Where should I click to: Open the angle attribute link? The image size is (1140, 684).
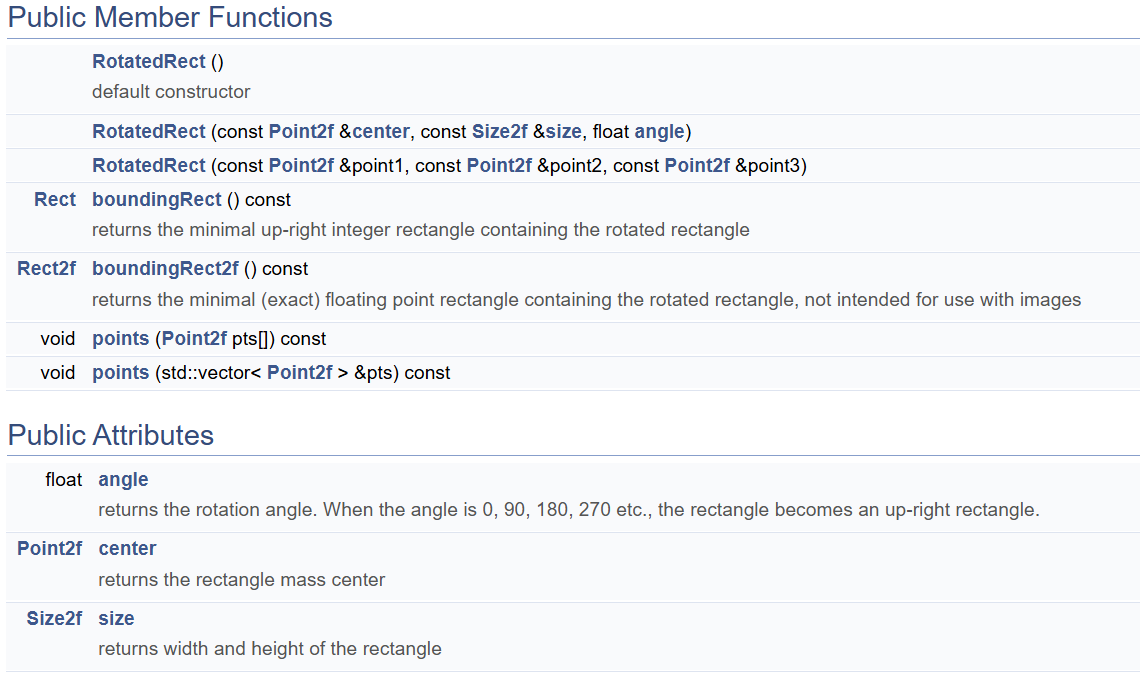tap(123, 479)
